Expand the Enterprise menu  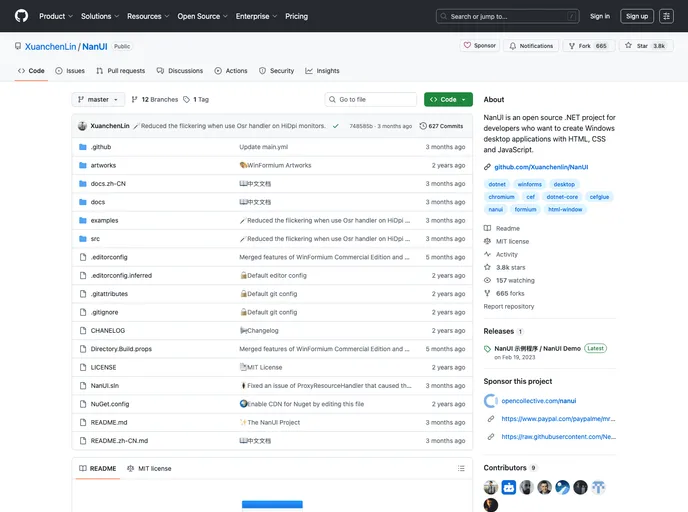(256, 16)
